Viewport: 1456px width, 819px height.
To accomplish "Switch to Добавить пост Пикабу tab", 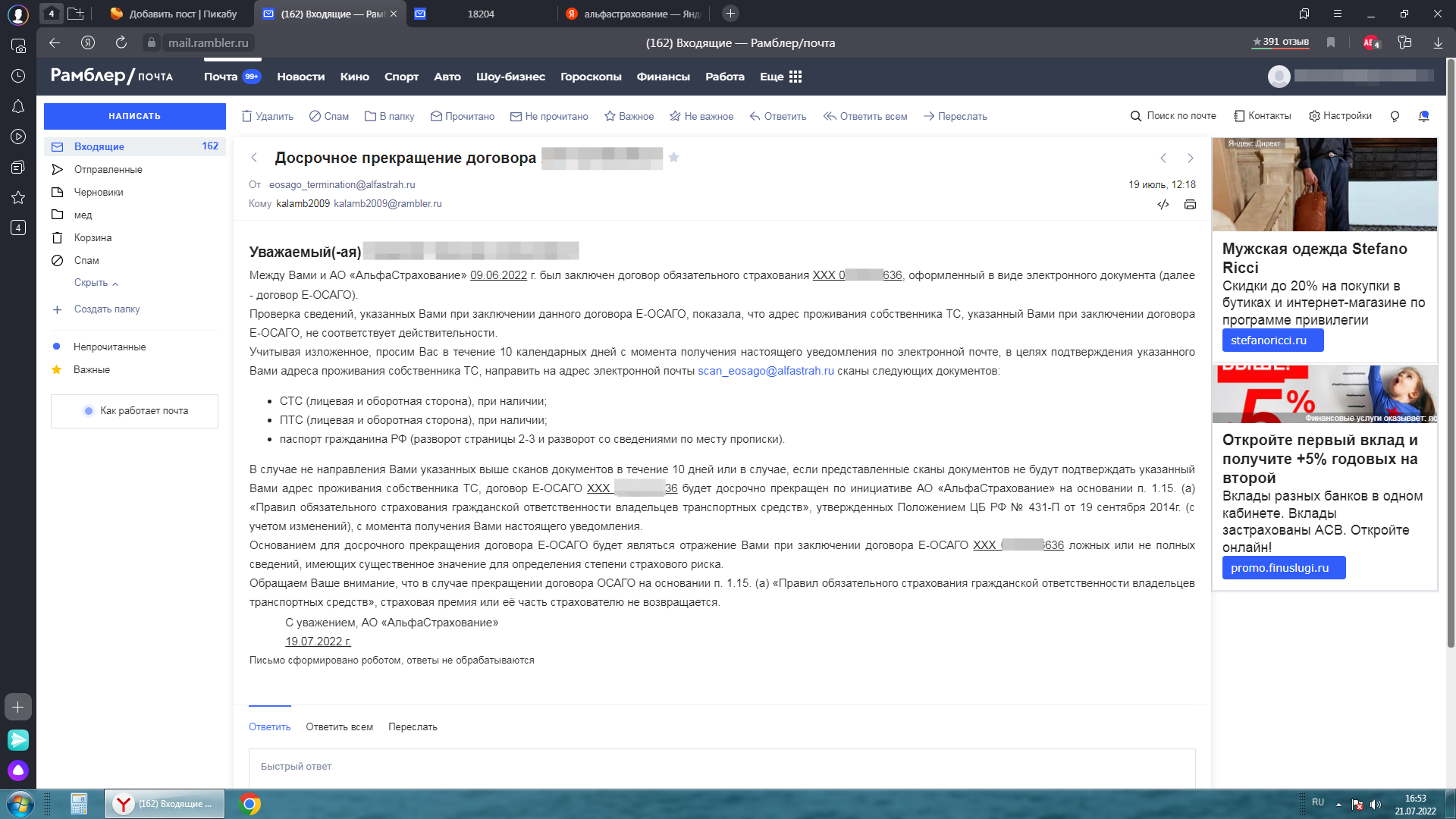I will (x=174, y=14).
